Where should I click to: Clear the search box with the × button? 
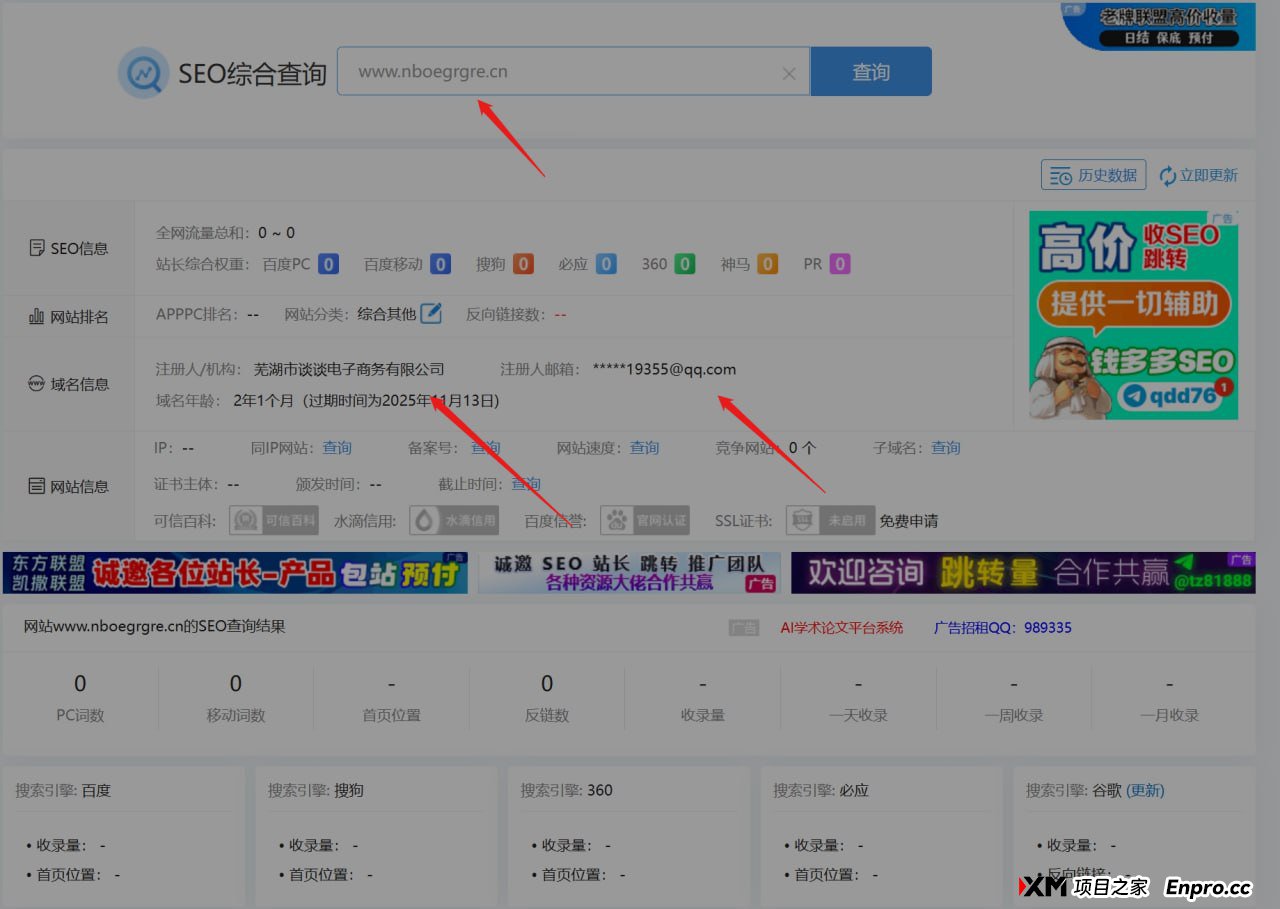click(x=789, y=72)
